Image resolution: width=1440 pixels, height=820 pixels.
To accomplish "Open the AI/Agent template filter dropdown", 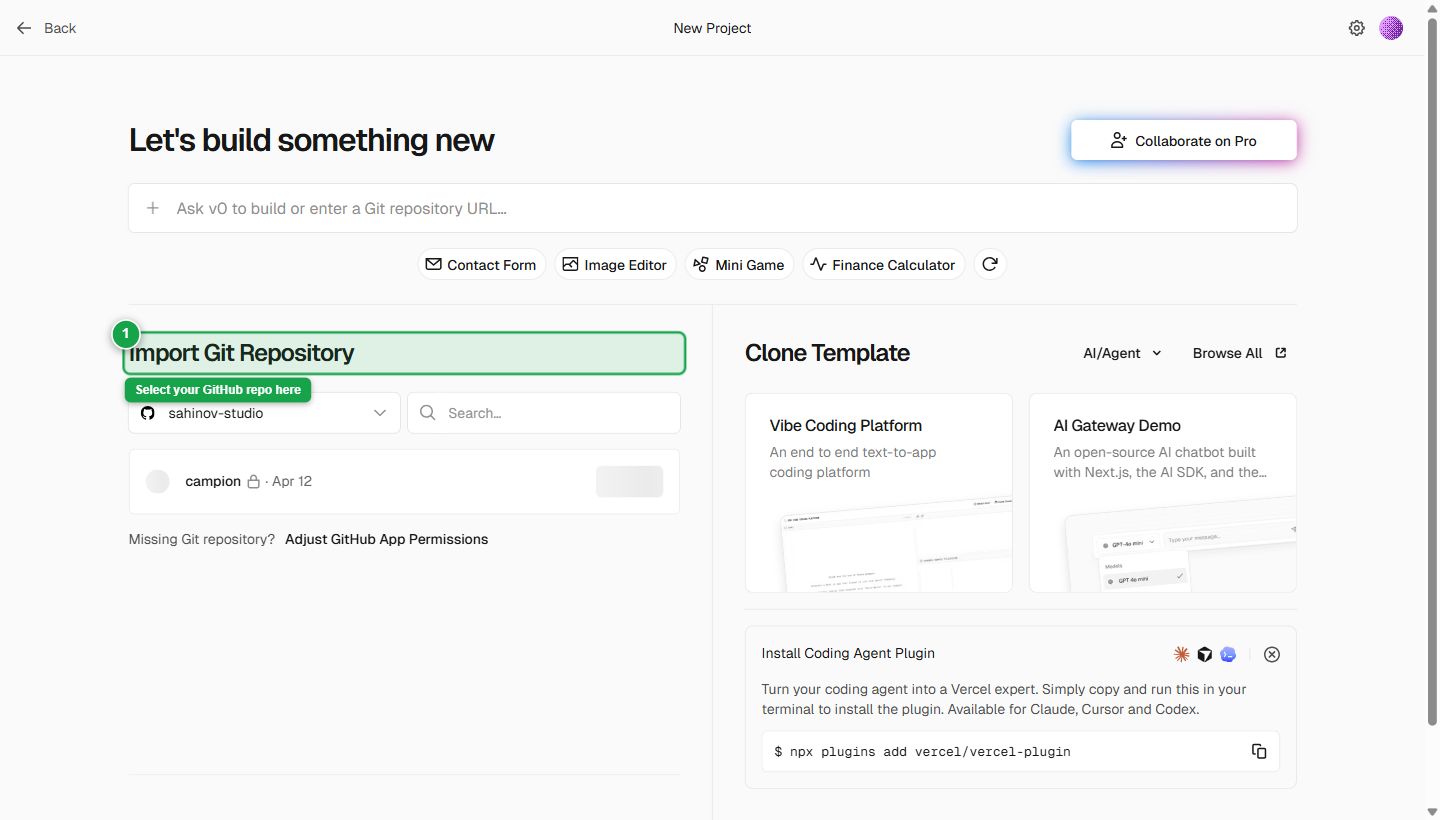I will point(1122,353).
